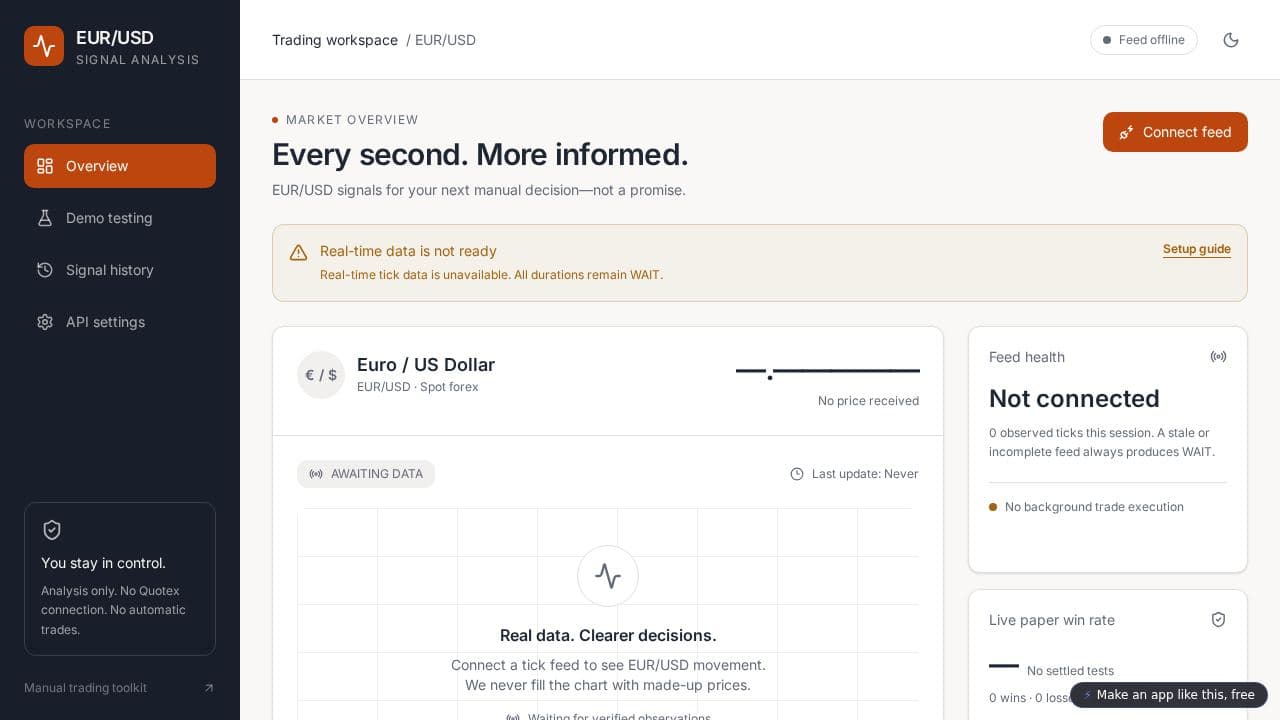Click the Live paper win rate shield icon

click(1218, 620)
